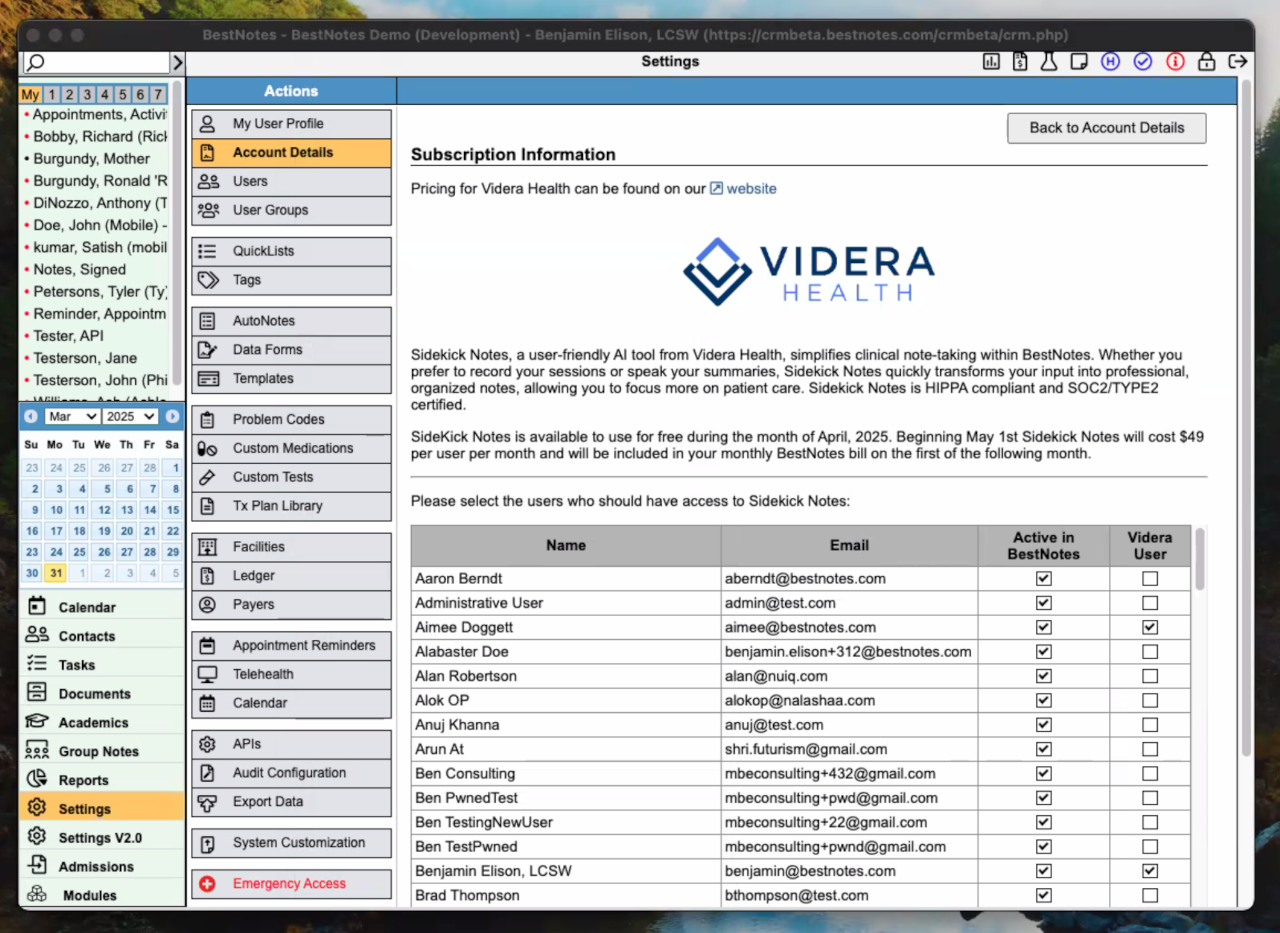Open Custom Medications action
Screen dimensions: 1280x933
coord(291,448)
